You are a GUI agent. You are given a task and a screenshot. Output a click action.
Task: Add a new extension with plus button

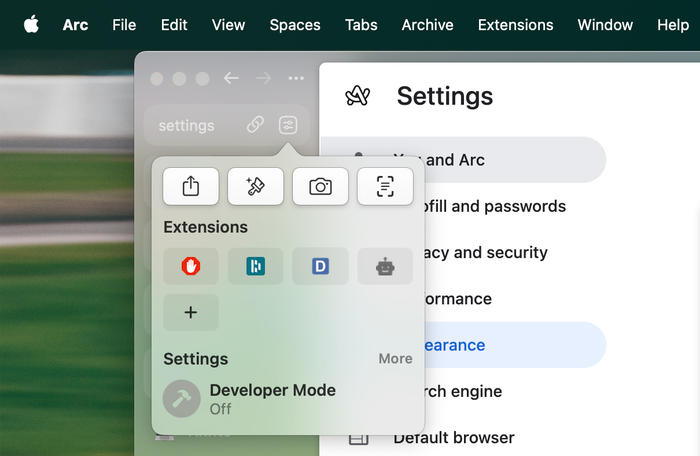click(x=191, y=312)
